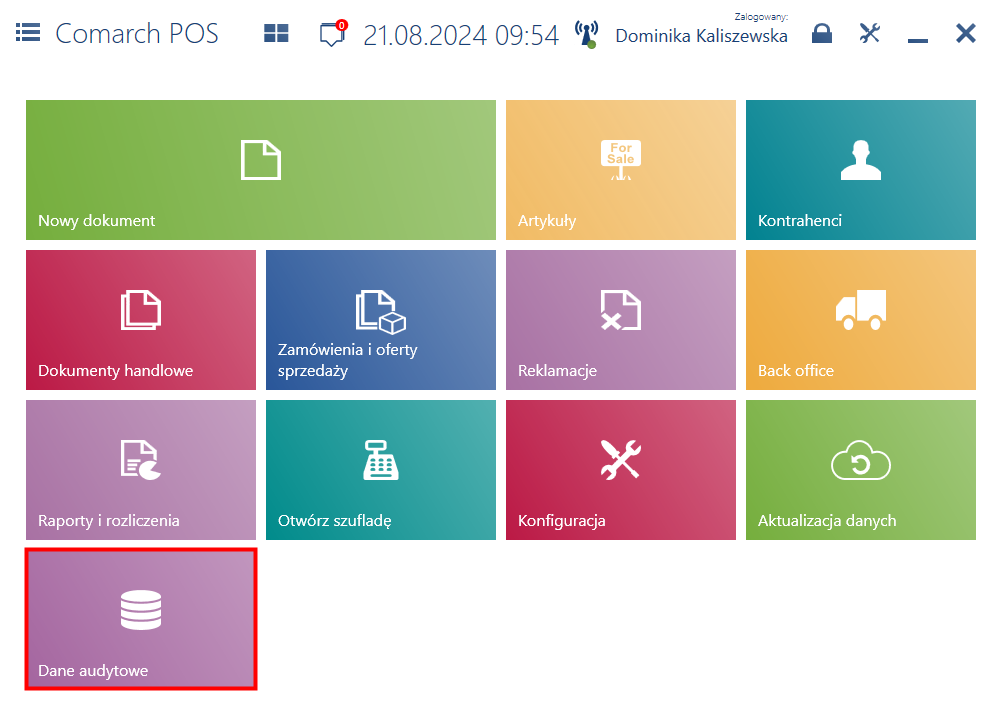Check the network connection status icon
This screenshot has width=994, height=715.
tap(586, 34)
